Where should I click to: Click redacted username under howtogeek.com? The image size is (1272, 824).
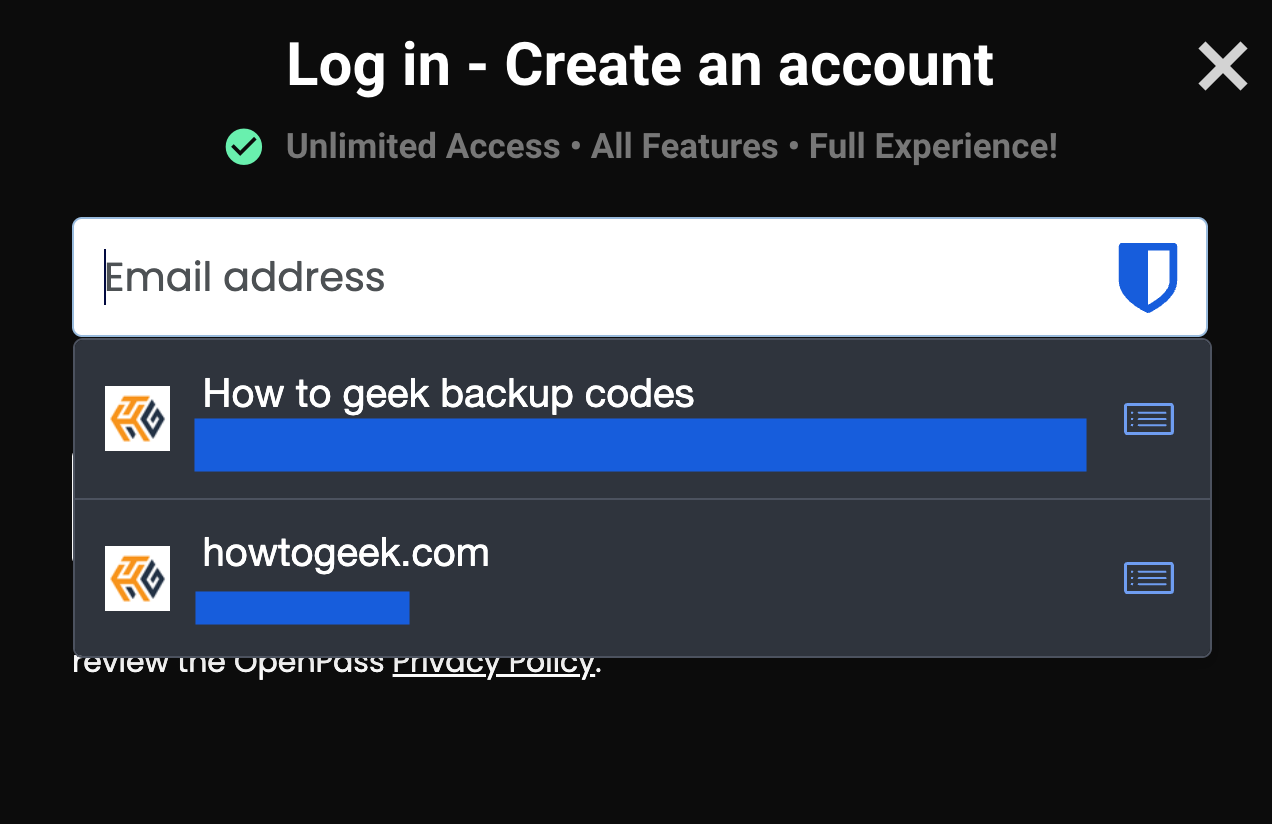tap(302, 607)
